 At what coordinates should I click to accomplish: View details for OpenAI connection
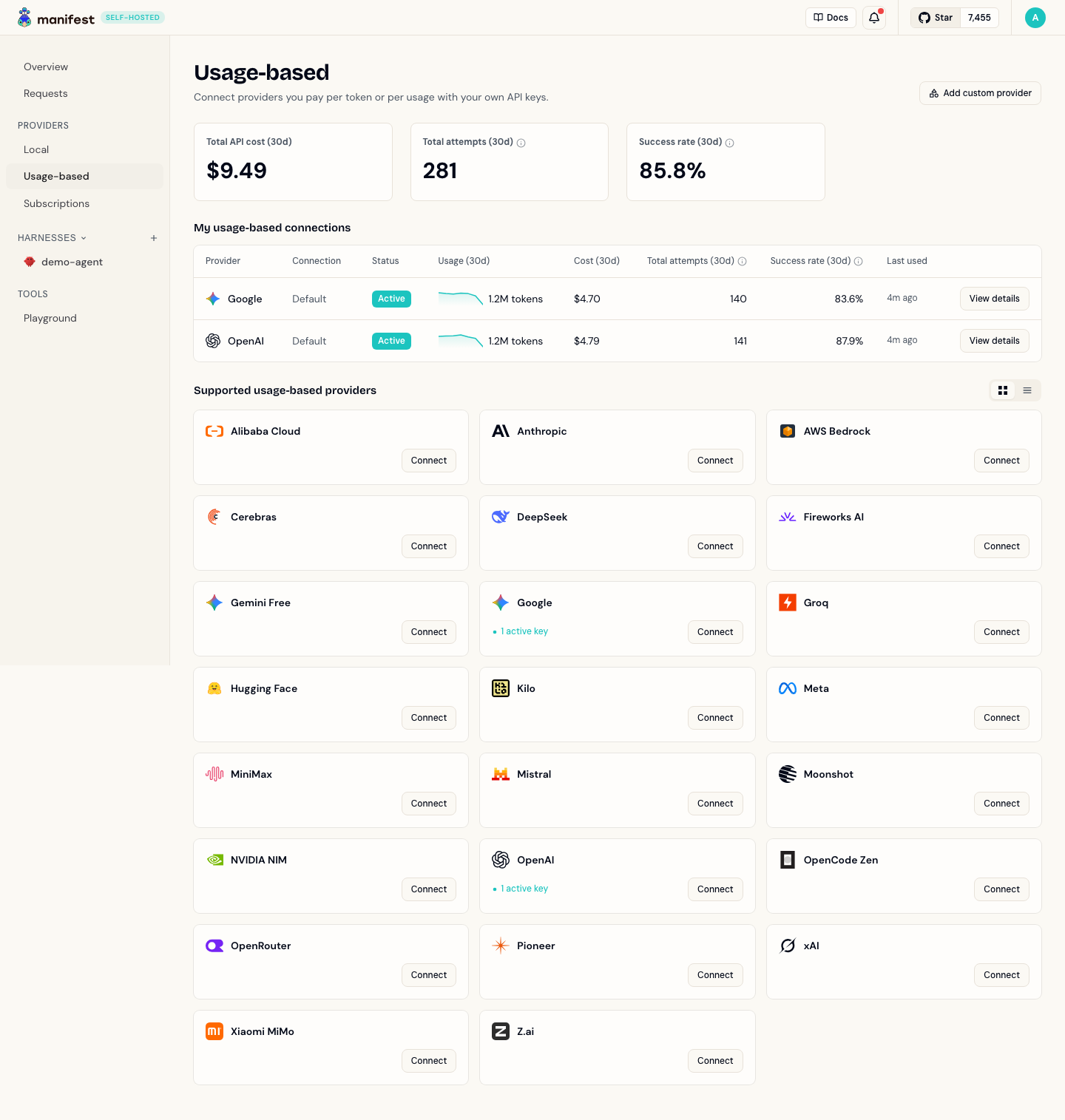[994, 341]
